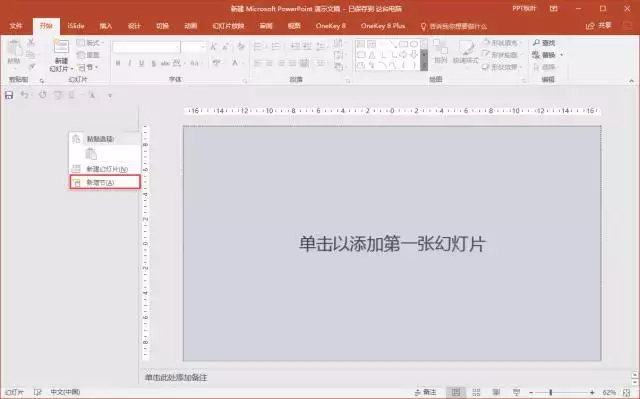Select the oval shape in shapes gallery
Screen dimensions: 640x399
[x=413, y=44]
